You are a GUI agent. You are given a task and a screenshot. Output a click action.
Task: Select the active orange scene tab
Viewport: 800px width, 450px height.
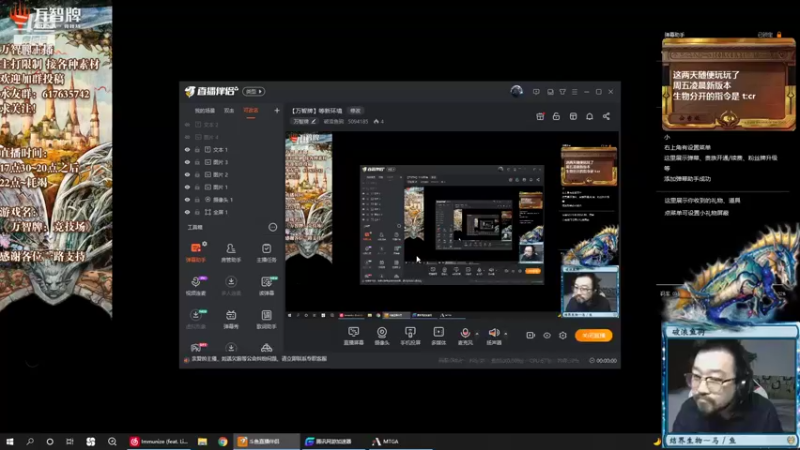tap(251, 111)
